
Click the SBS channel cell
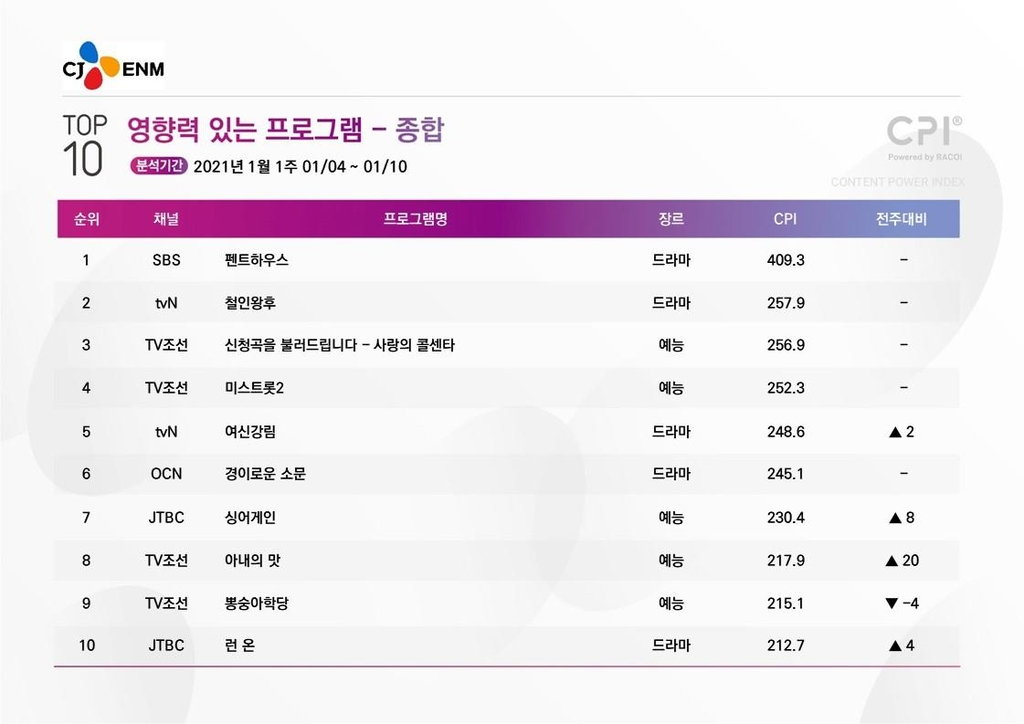coord(167,260)
